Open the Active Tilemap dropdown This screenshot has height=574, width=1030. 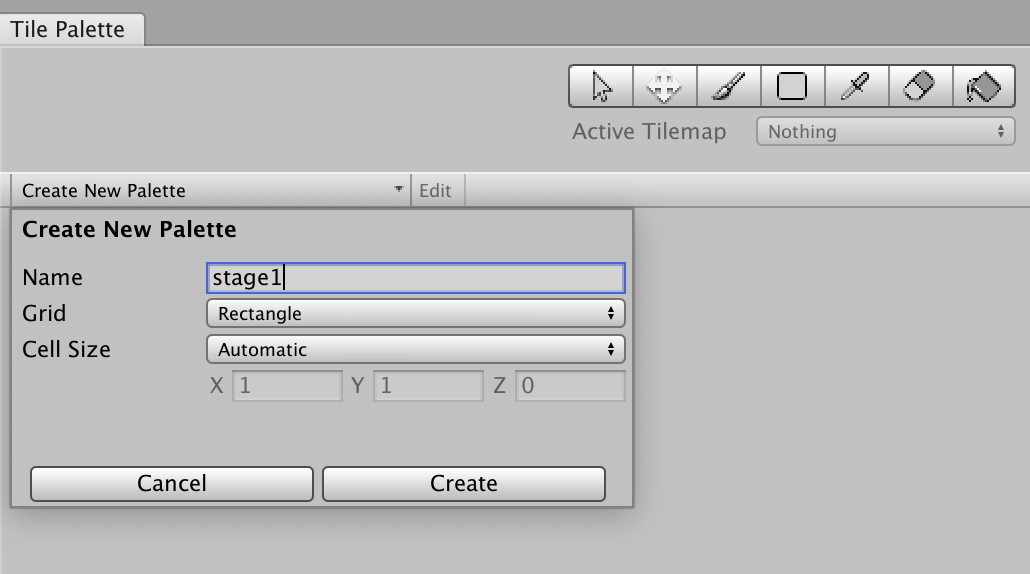[x=886, y=131]
